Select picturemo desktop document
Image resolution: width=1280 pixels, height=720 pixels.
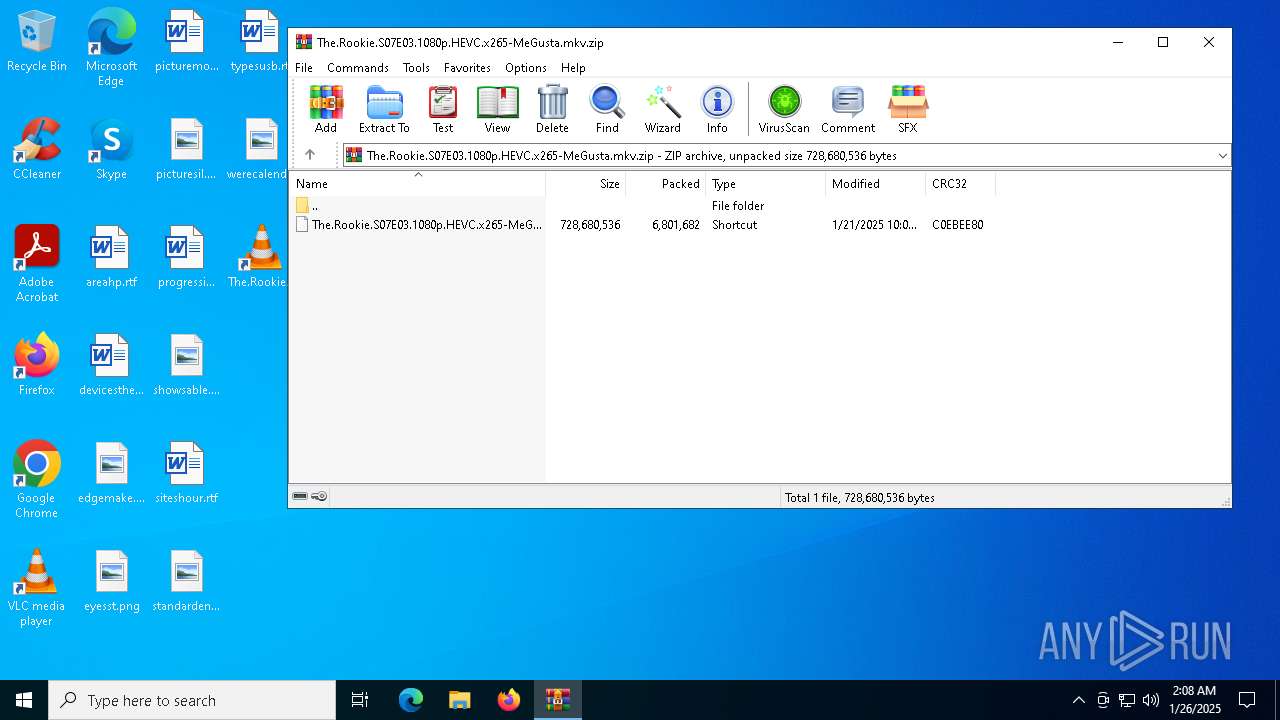point(186,41)
